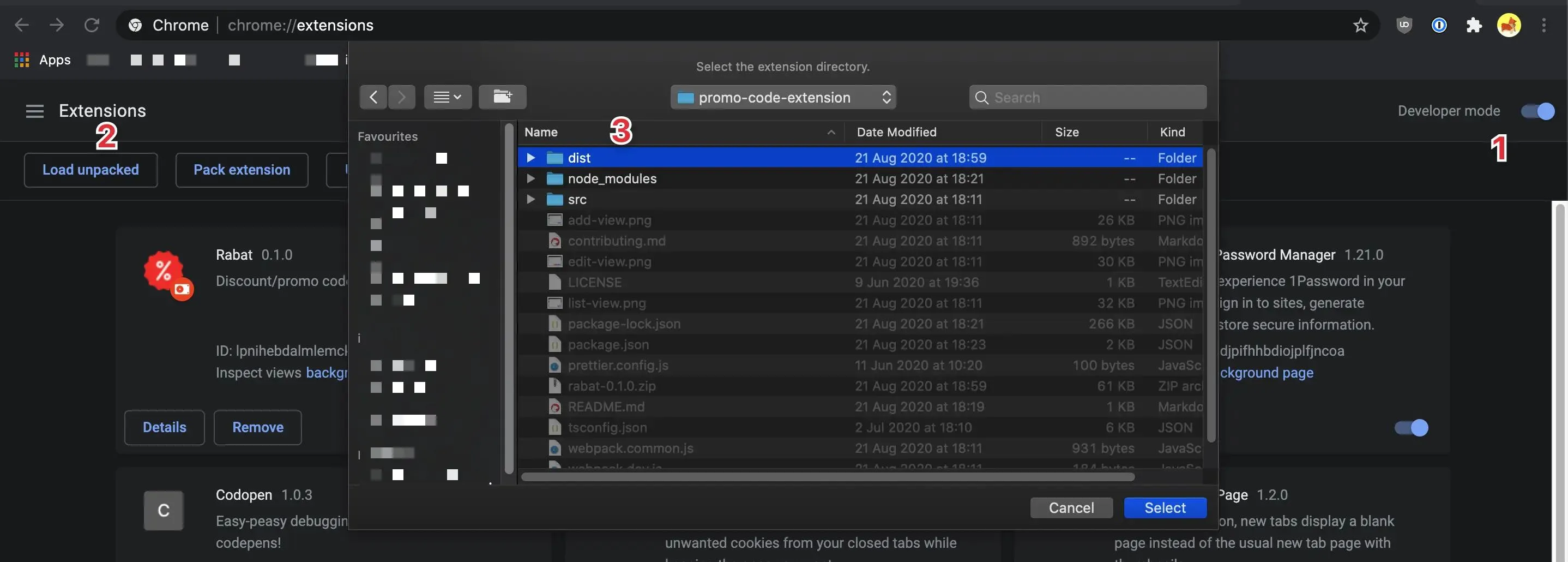Click the new folder icon in dialog

(502, 96)
